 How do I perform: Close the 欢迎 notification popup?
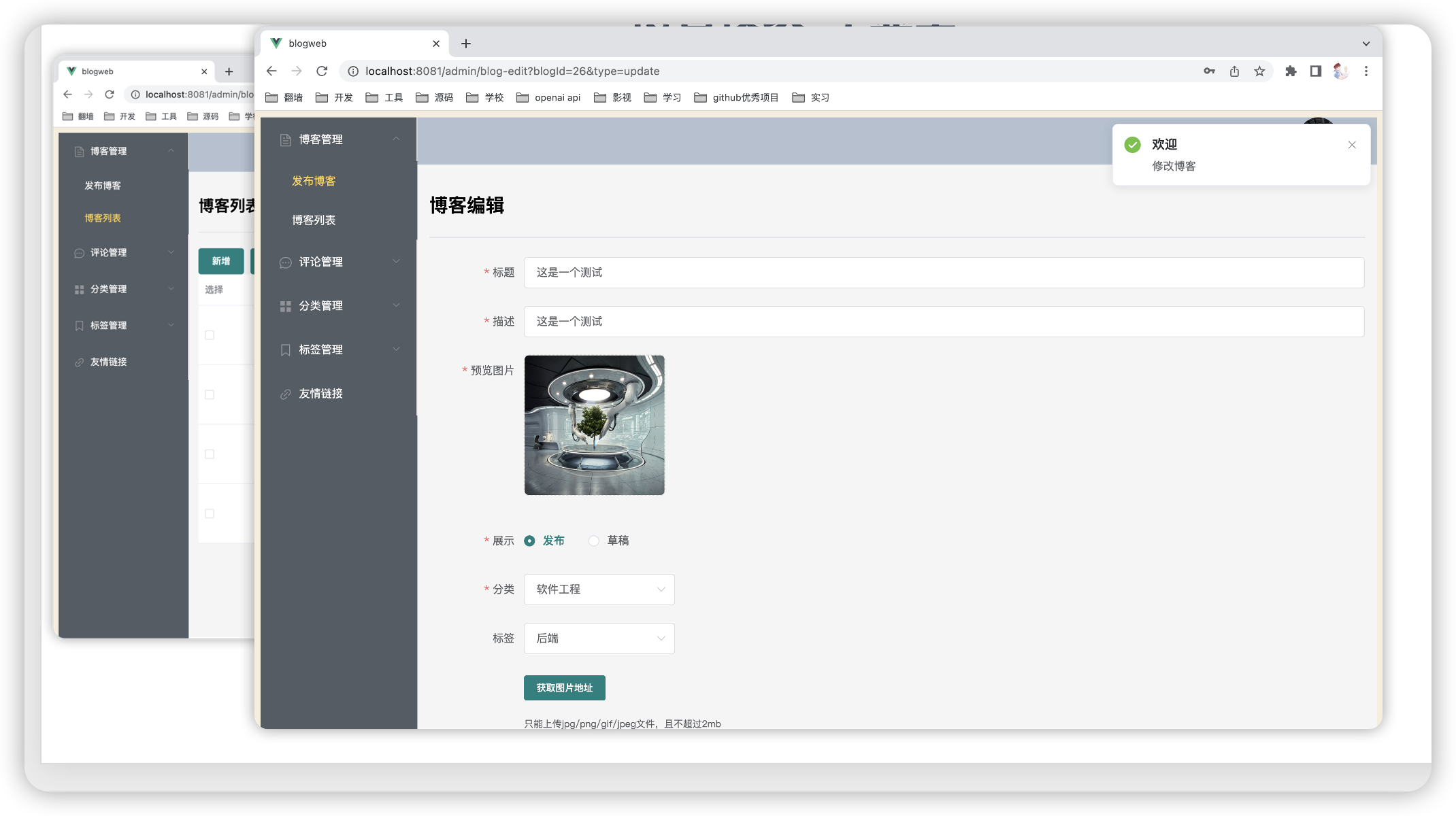coord(1352,145)
